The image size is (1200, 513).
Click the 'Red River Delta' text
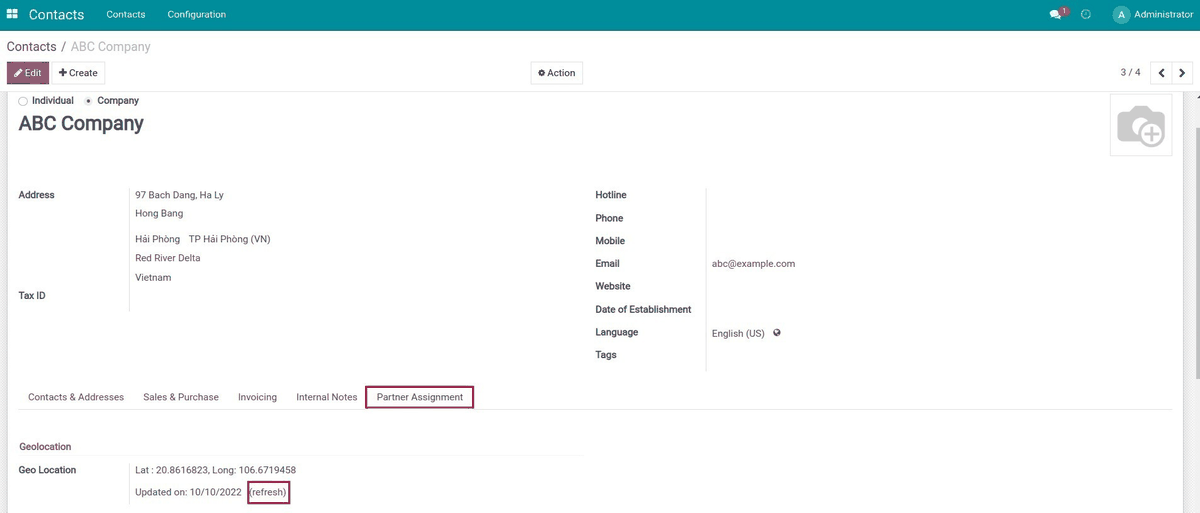pos(168,258)
